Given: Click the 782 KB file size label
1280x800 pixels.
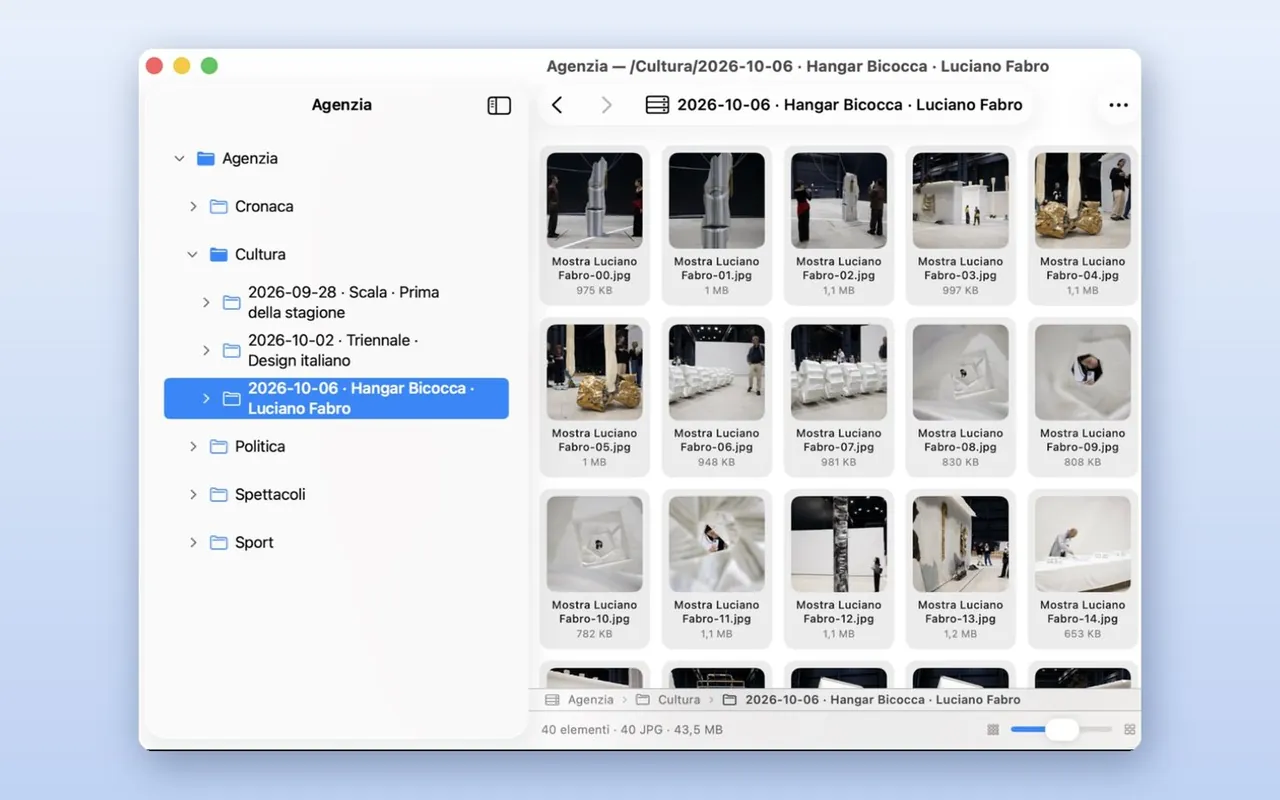Looking at the screenshot, I should pos(595,634).
